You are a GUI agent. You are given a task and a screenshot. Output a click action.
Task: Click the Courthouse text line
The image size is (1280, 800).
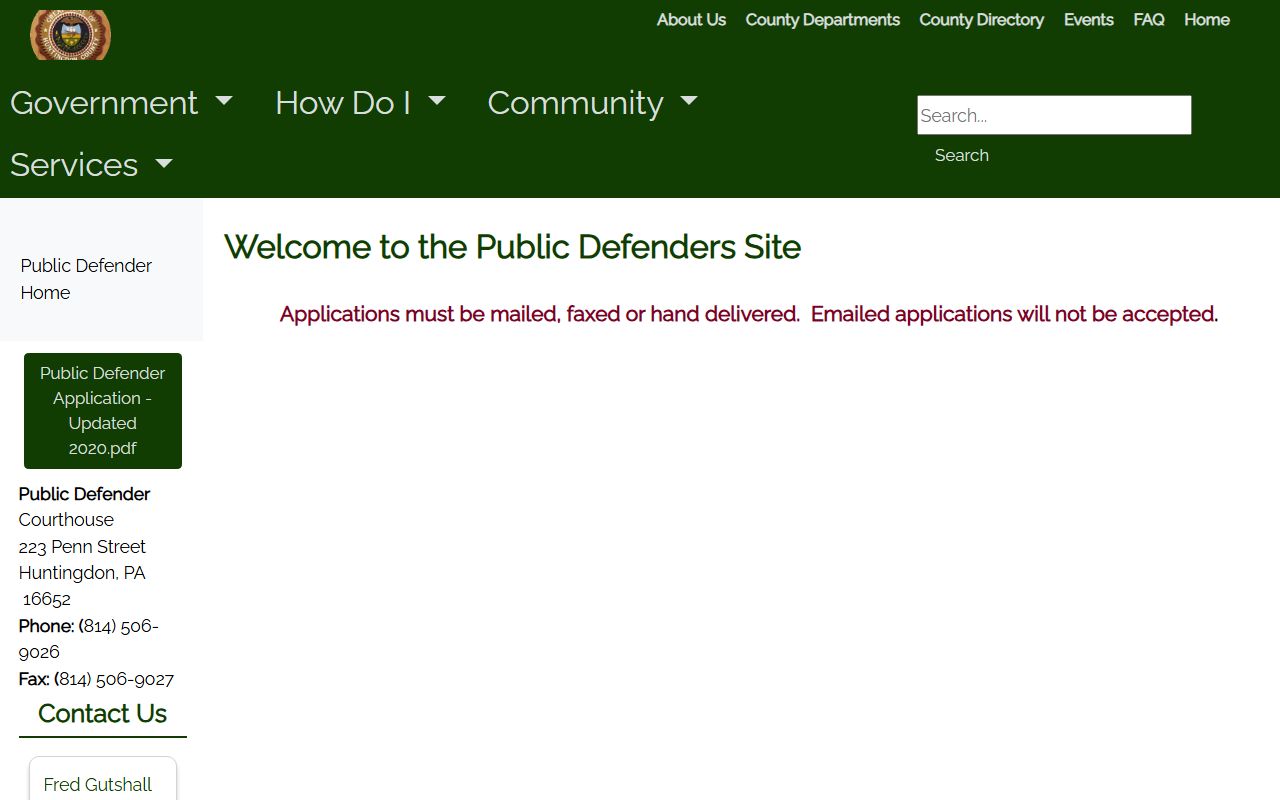[66, 520]
